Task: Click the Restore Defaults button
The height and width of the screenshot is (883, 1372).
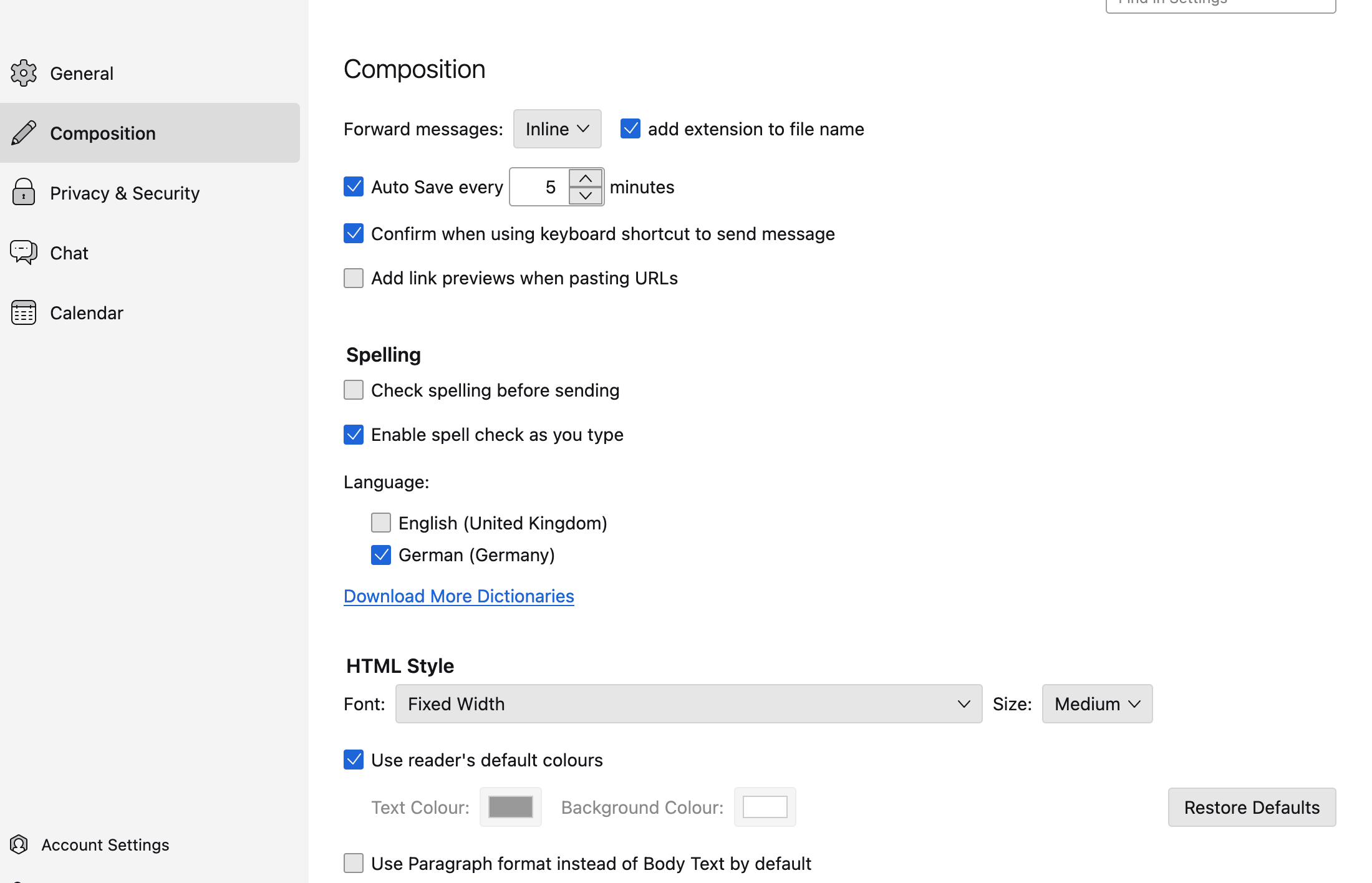Action: (x=1252, y=808)
